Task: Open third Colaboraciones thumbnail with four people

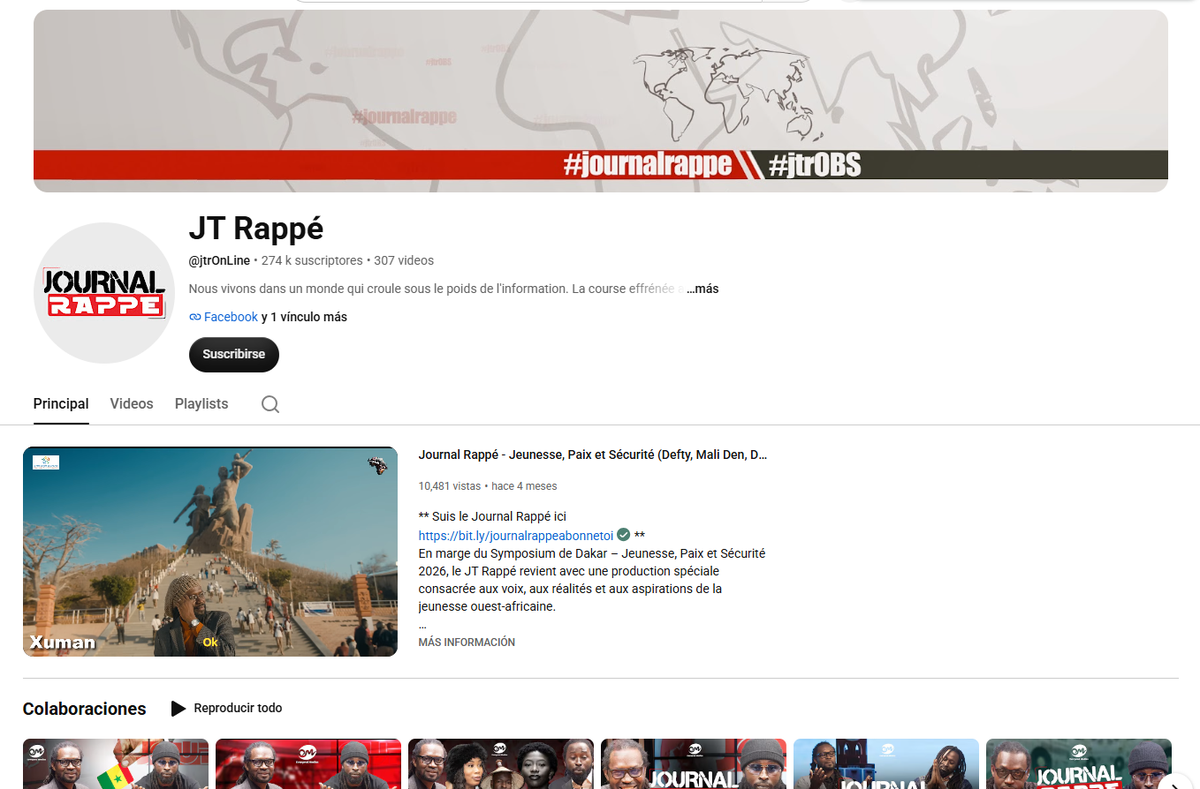Action: [501, 764]
